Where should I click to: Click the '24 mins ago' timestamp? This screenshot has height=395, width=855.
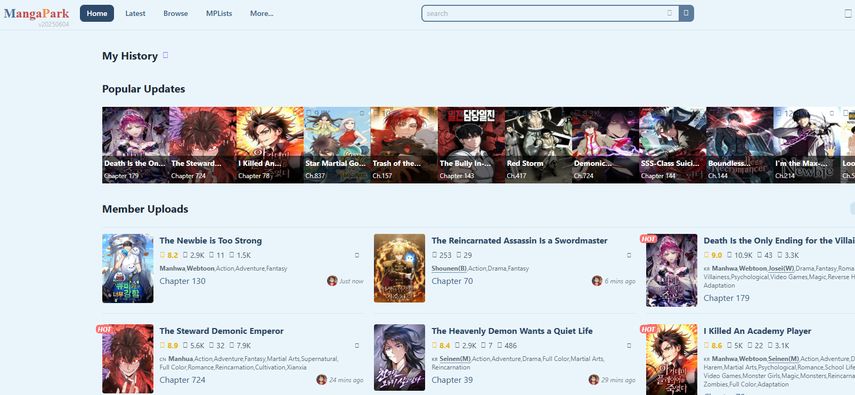coord(346,380)
